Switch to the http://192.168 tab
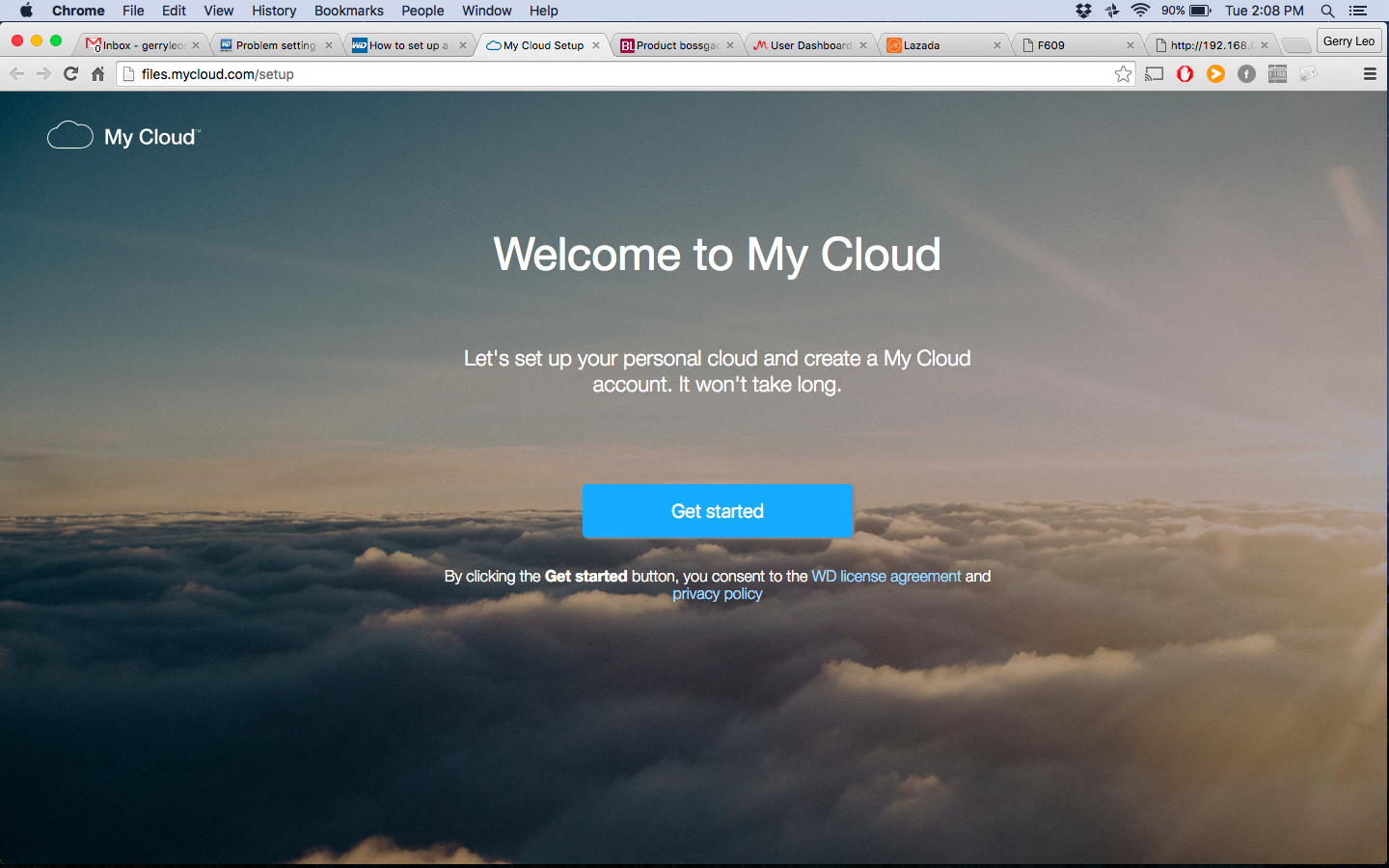The height and width of the screenshot is (868, 1389). (x=1210, y=45)
